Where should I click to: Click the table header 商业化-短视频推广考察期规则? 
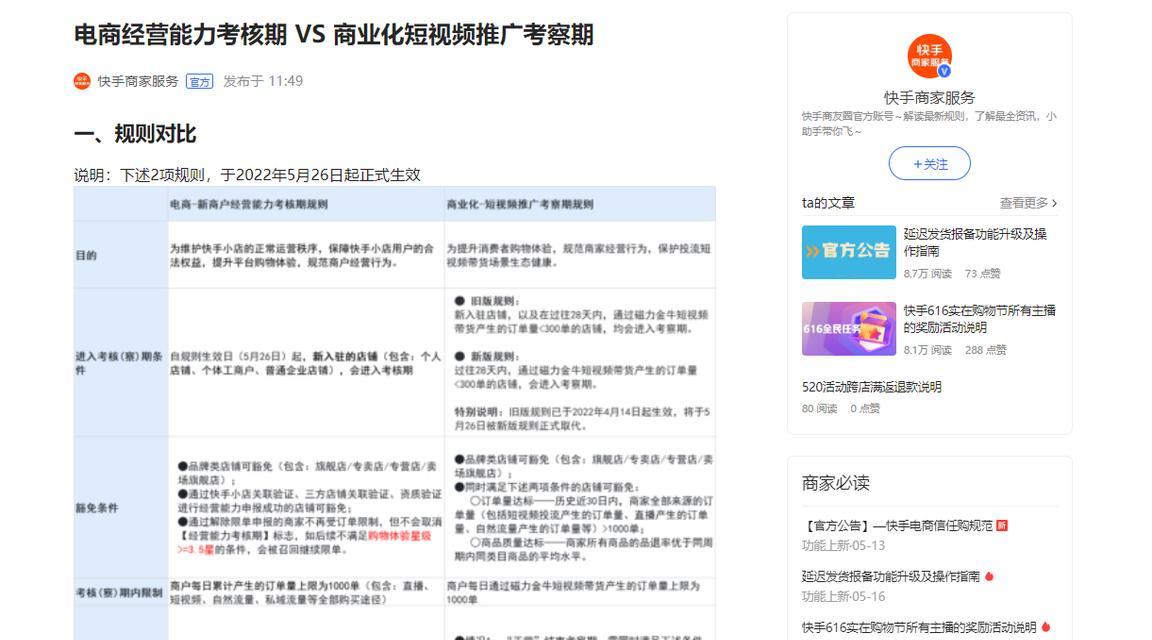point(520,204)
